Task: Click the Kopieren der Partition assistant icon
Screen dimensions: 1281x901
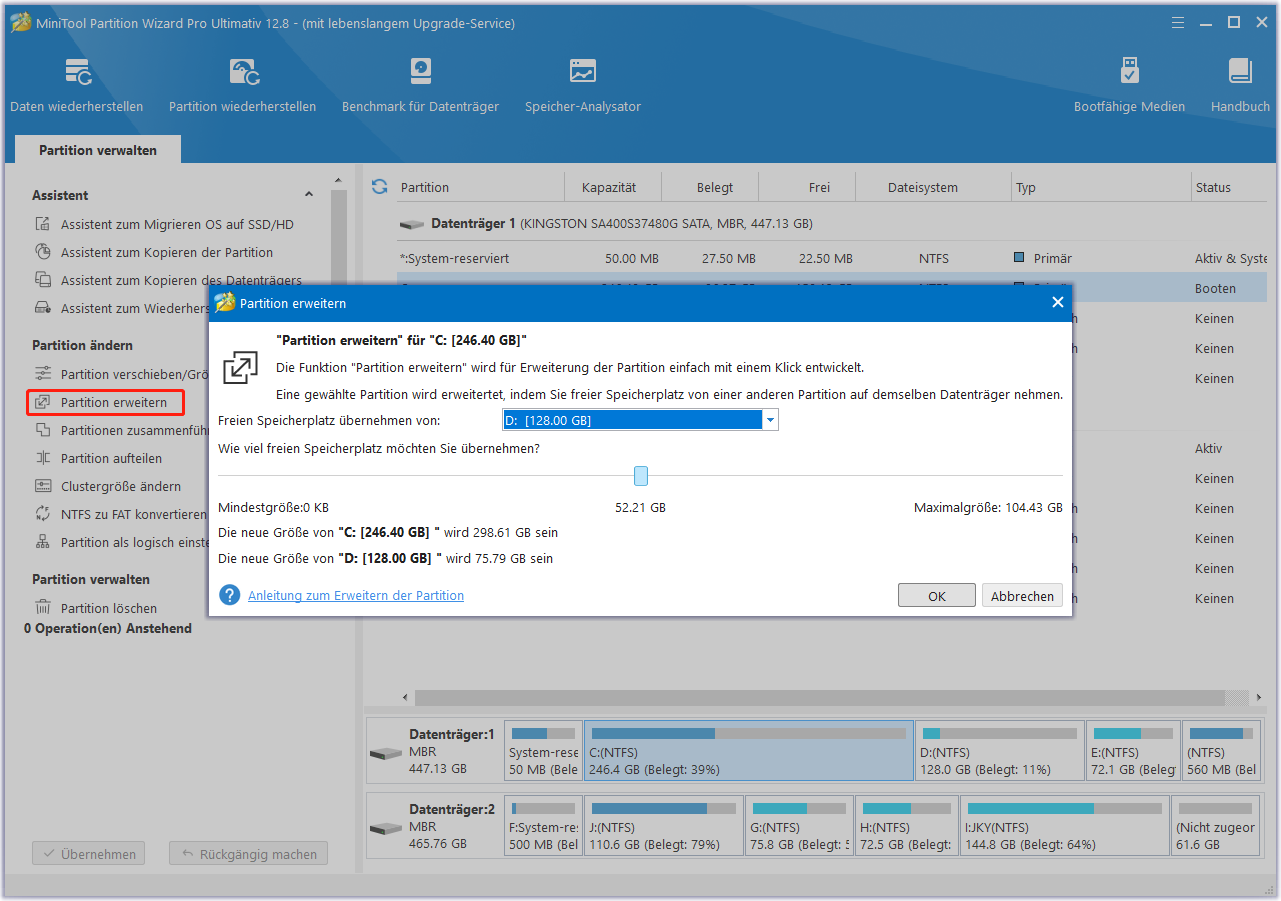Action: [x=43, y=252]
